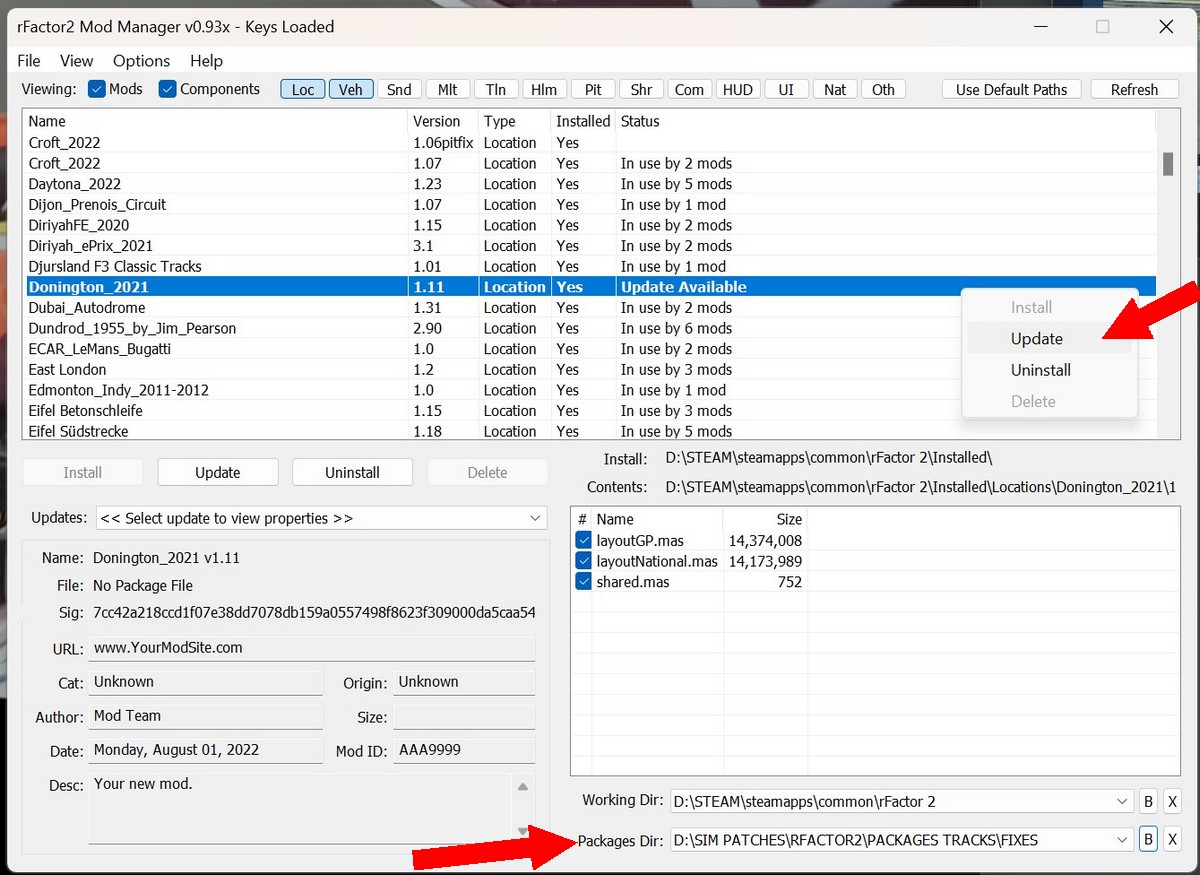Image resolution: width=1200 pixels, height=875 pixels.
Task: Click into the URL field
Action: pos(312,648)
